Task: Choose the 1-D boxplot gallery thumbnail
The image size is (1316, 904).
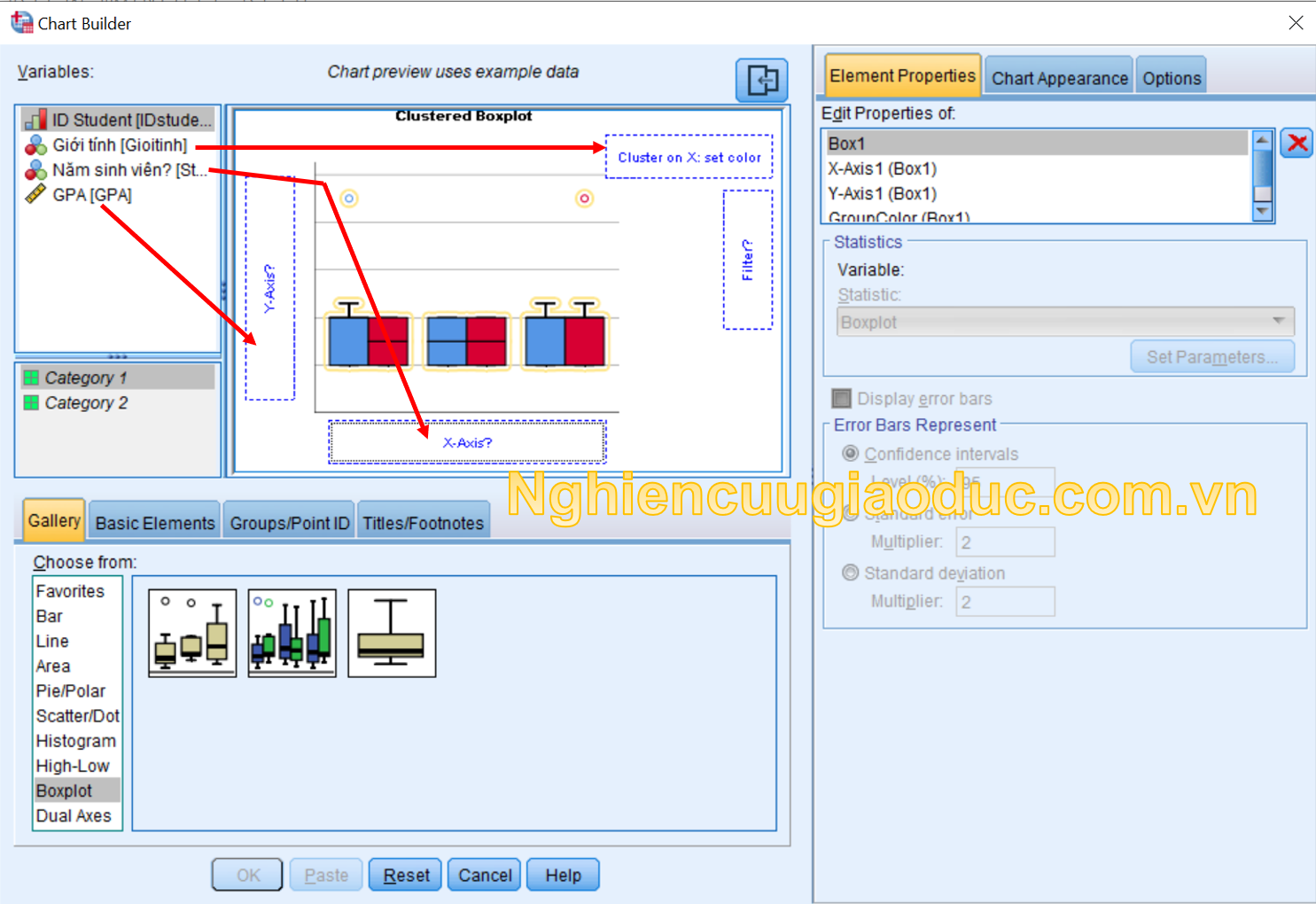Action: (392, 633)
